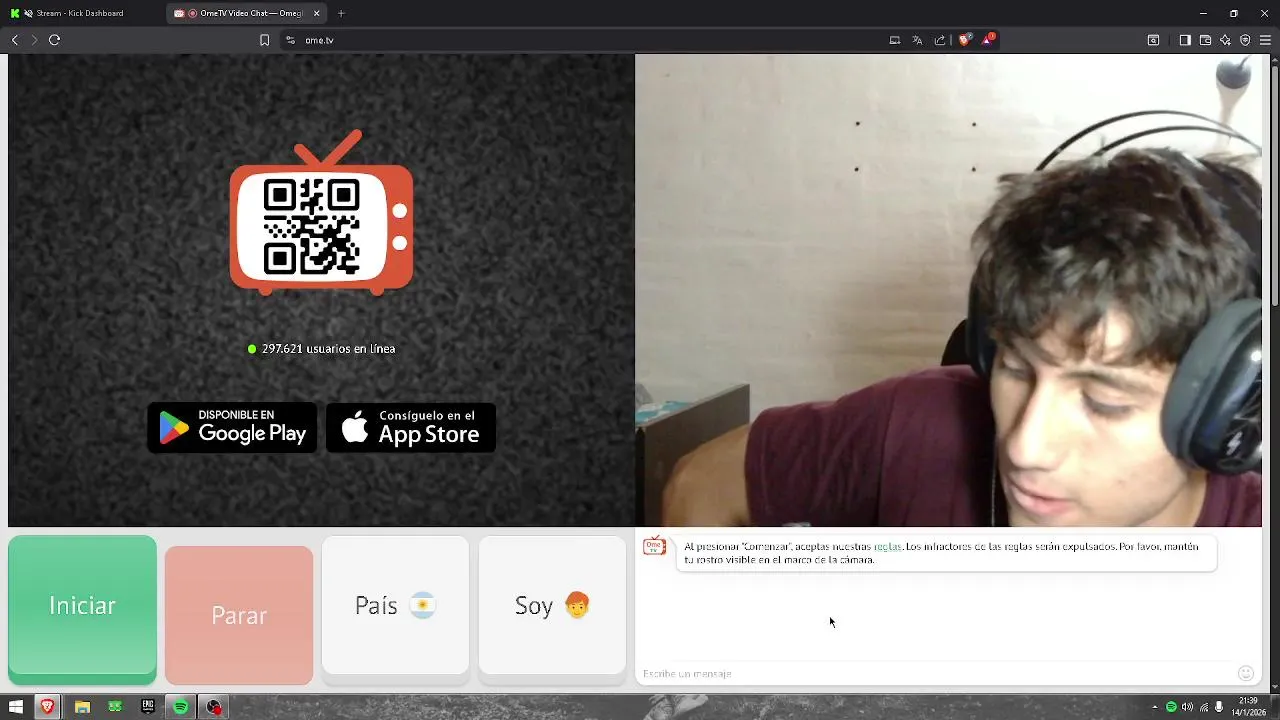
Task: Click the local webcam video feed
Action: point(948,290)
